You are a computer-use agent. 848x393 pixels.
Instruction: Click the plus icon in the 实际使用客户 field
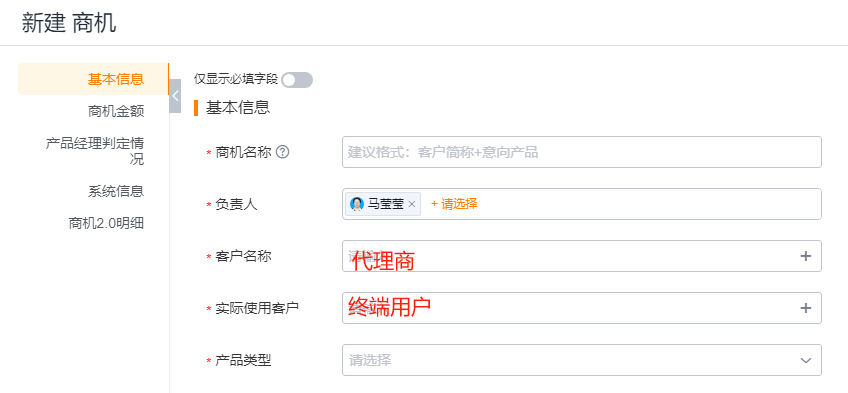pyautogui.click(x=806, y=308)
